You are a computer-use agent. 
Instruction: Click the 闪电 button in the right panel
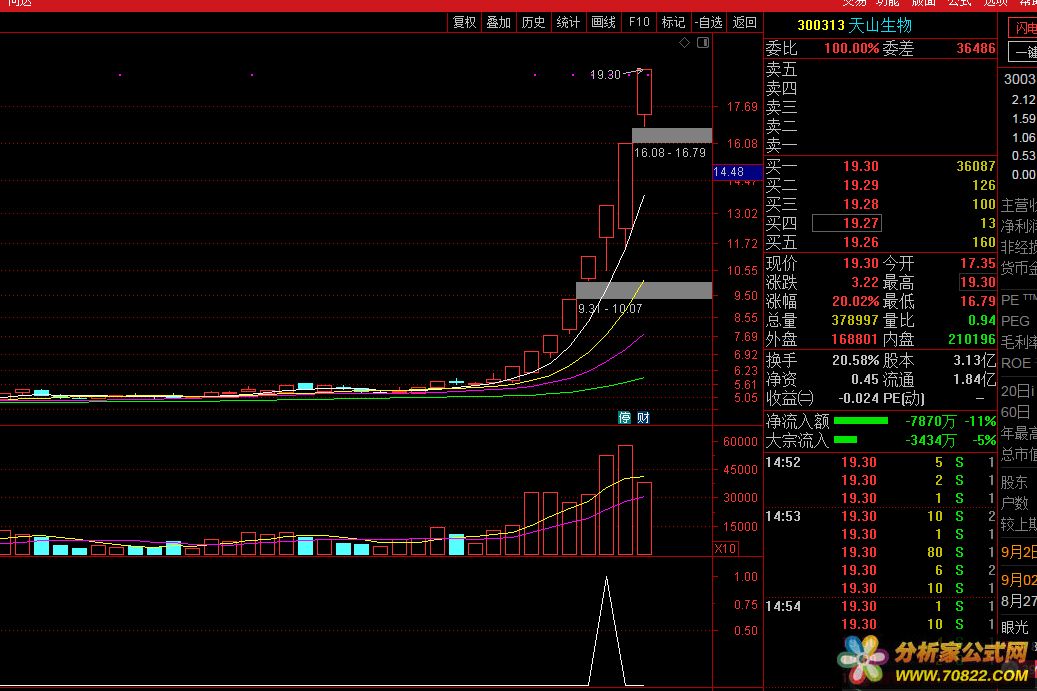click(1022, 28)
